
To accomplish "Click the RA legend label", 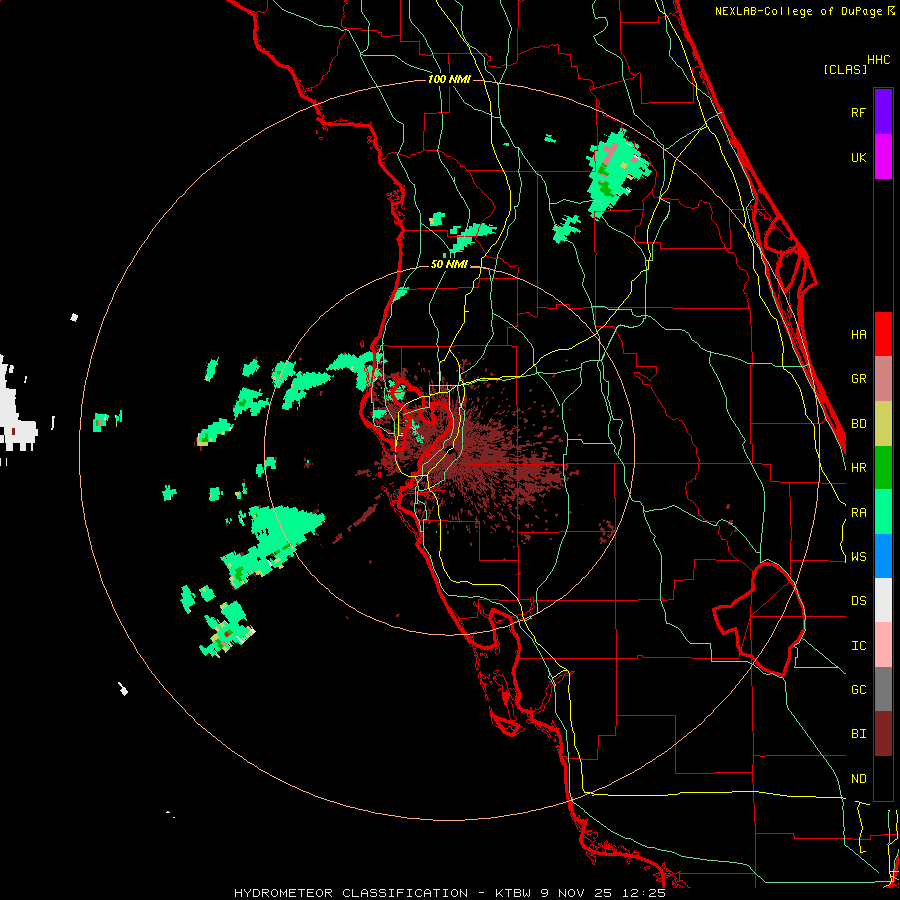I will click(859, 513).
